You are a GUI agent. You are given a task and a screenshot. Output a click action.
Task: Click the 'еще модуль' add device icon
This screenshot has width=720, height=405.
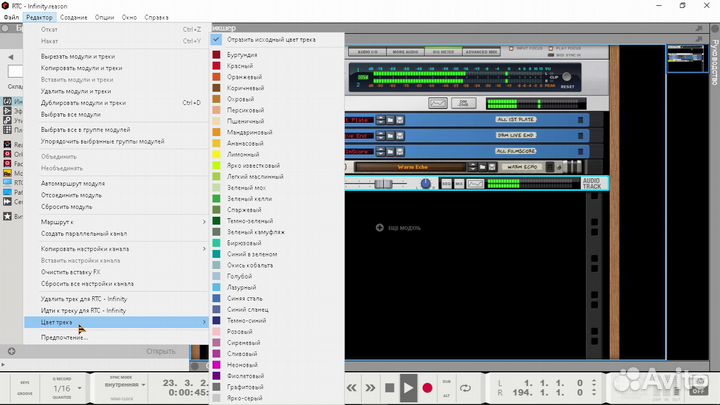379,228
